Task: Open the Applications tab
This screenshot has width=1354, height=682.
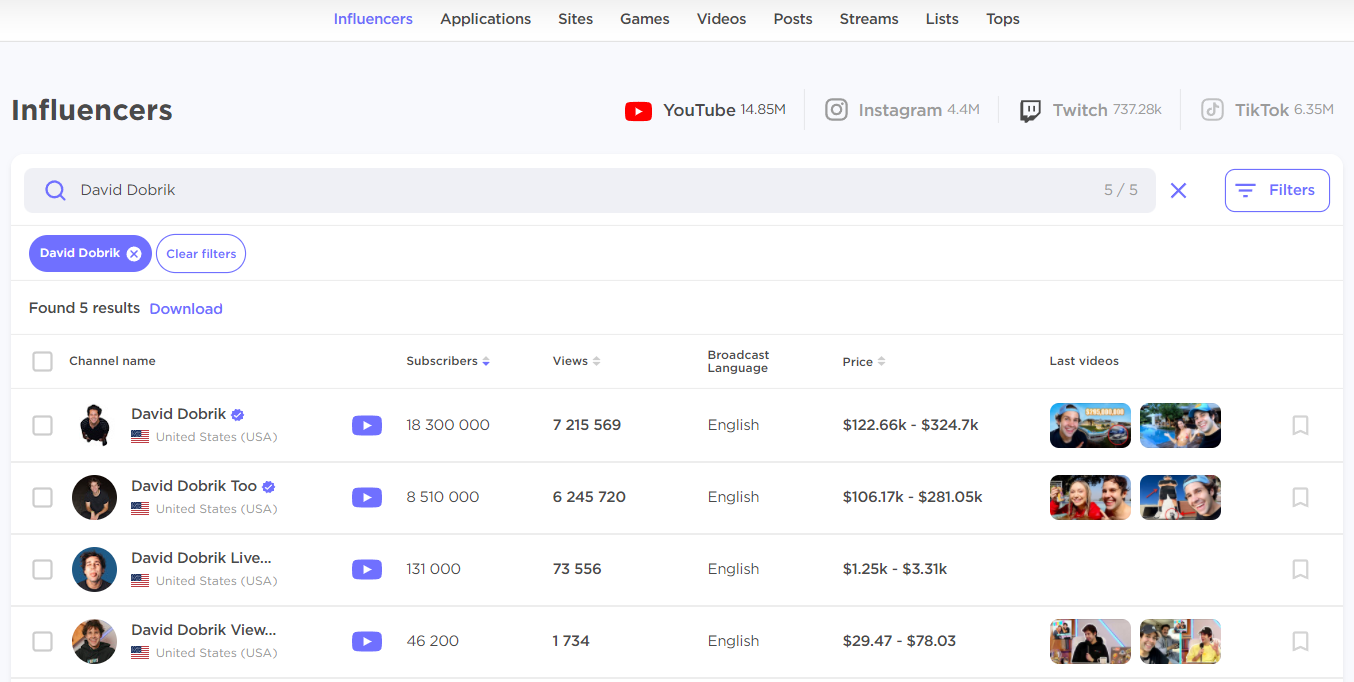Action: tap(486, 19)
